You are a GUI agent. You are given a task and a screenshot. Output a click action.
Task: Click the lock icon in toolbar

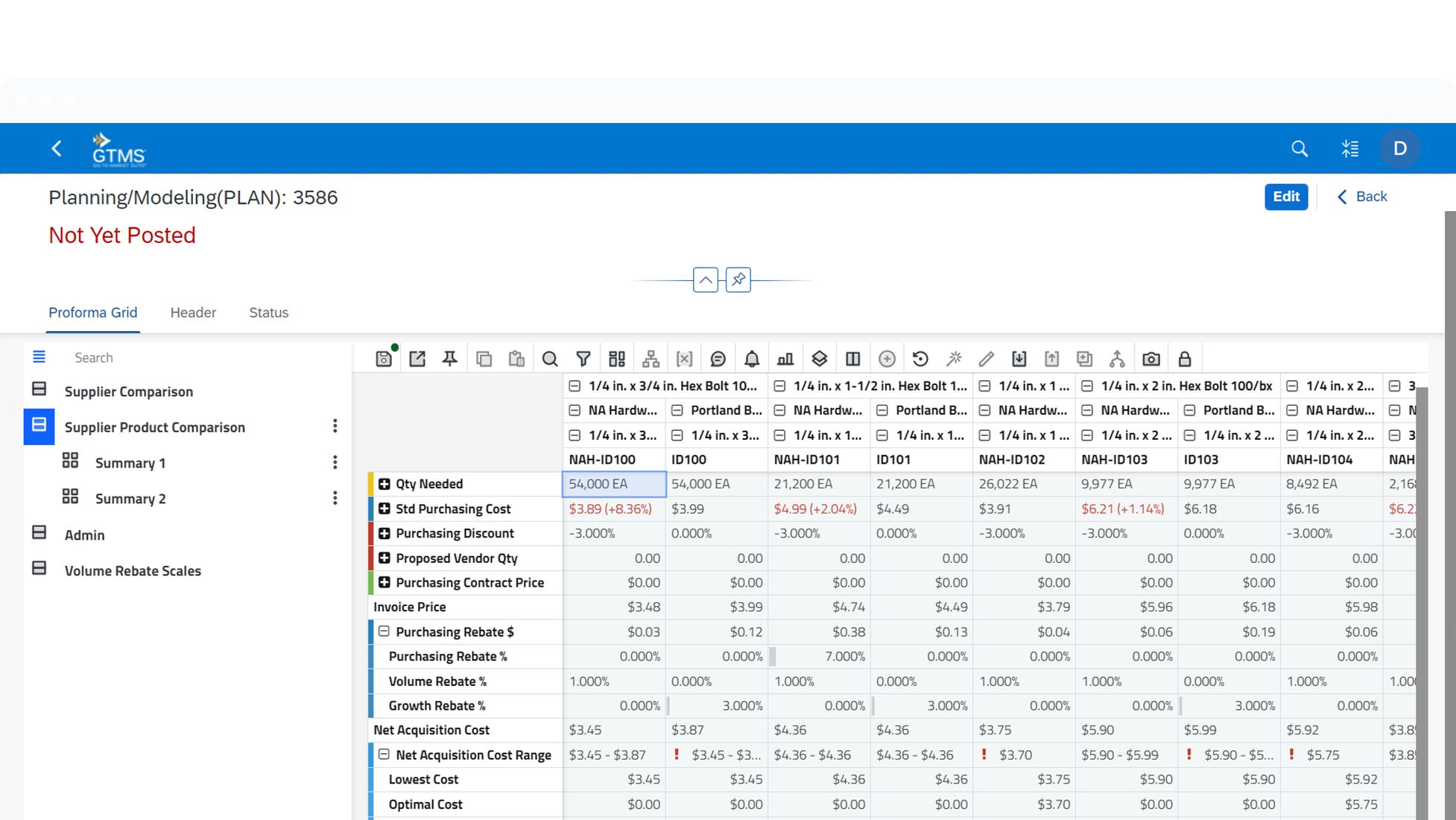point(1185,359)
